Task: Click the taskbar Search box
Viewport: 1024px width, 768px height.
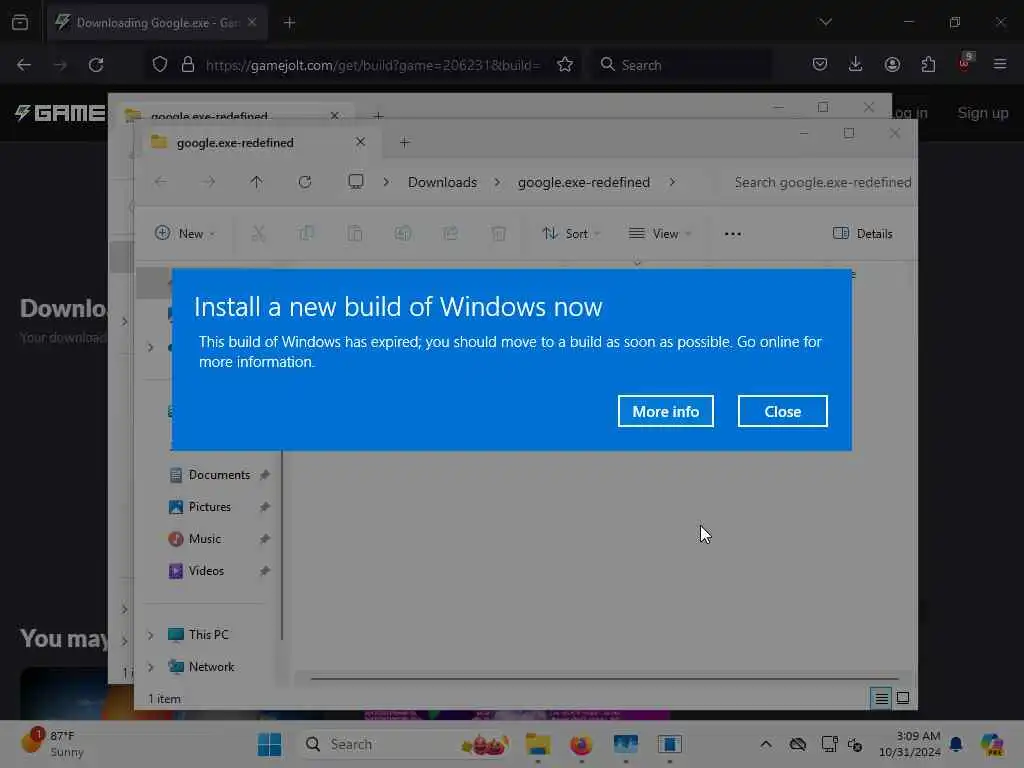Action: [405, 744]
